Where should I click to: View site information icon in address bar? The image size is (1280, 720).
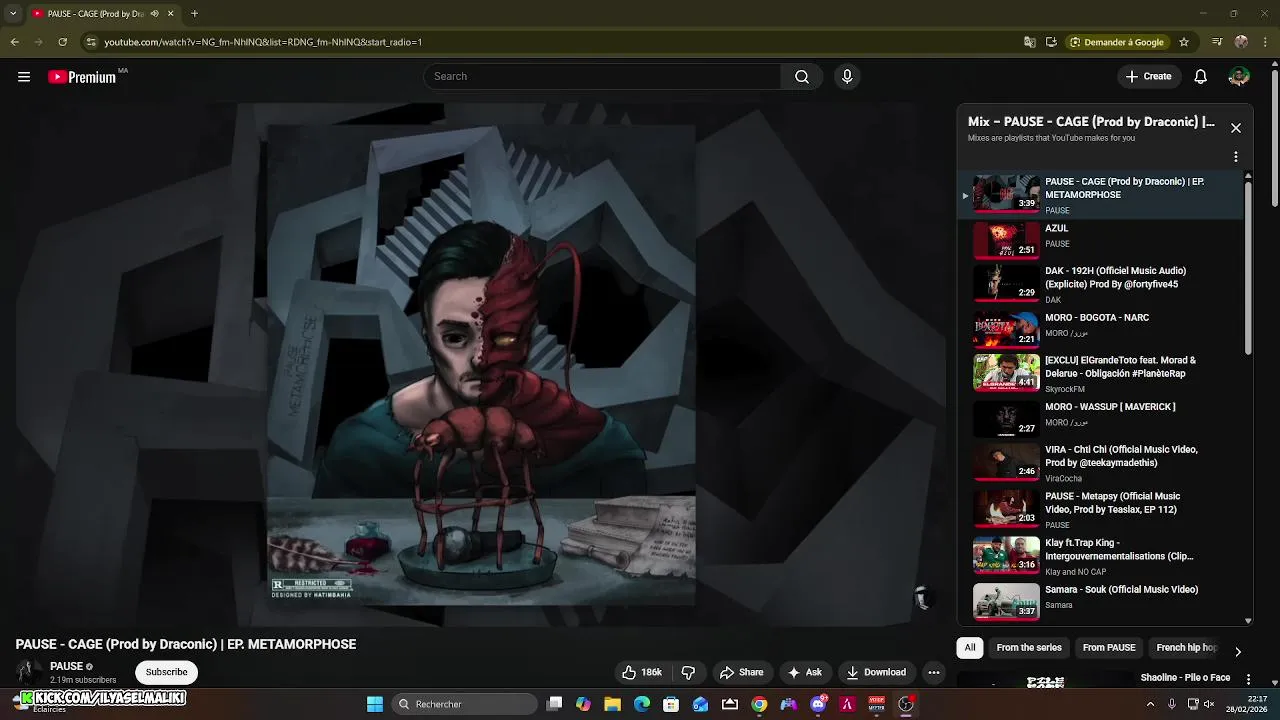click(x=91, y=42)
